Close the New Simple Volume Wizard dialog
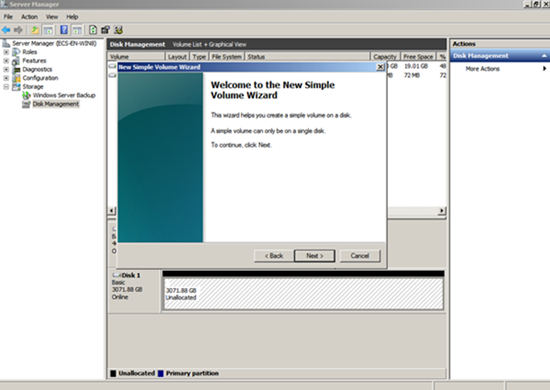The width and height of the screenshot is (550, 390). tap(380, 67)
